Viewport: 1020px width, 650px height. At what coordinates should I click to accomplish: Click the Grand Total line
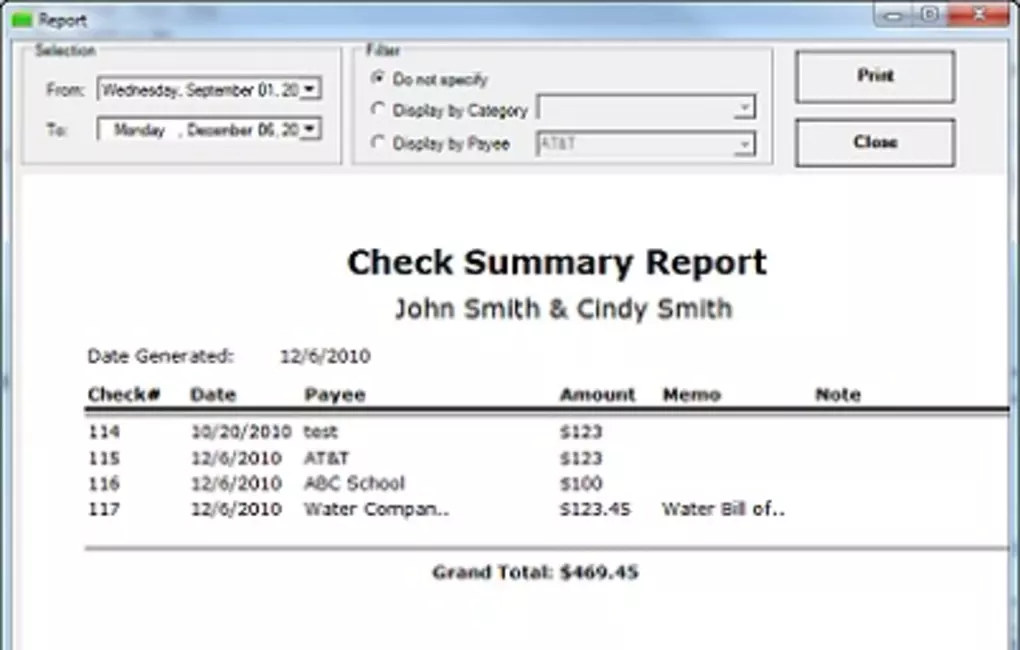[535, 572]
